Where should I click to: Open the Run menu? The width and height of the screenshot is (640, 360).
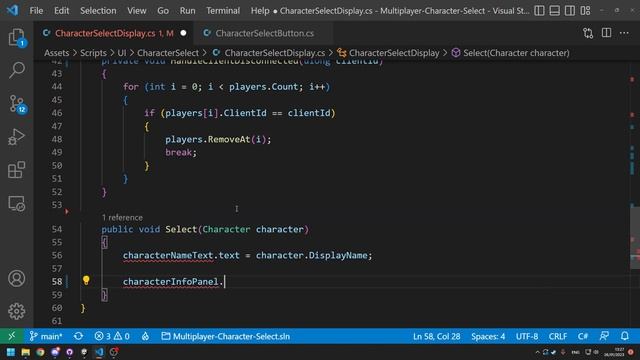coord(187,11)
